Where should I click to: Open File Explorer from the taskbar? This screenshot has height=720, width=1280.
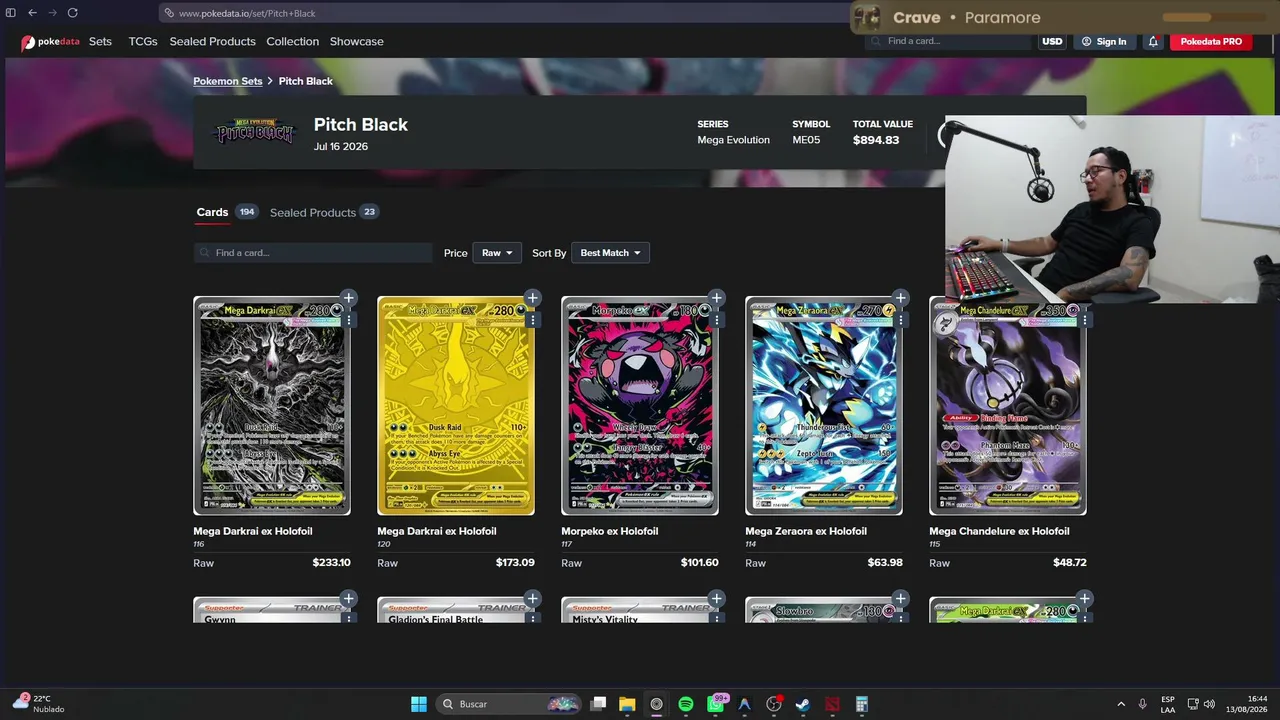point(627,704)
